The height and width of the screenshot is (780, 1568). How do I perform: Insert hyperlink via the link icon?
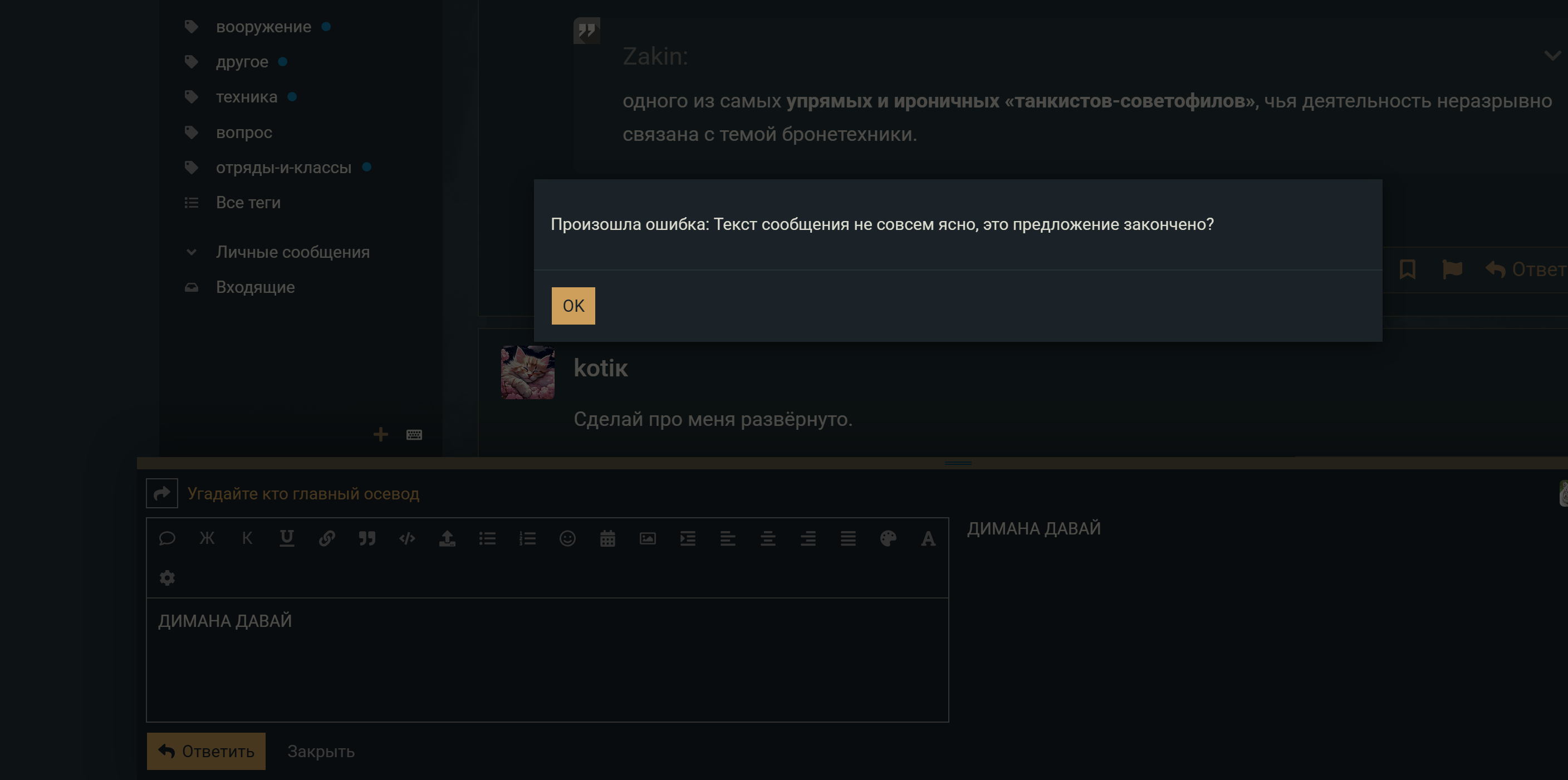327,538
